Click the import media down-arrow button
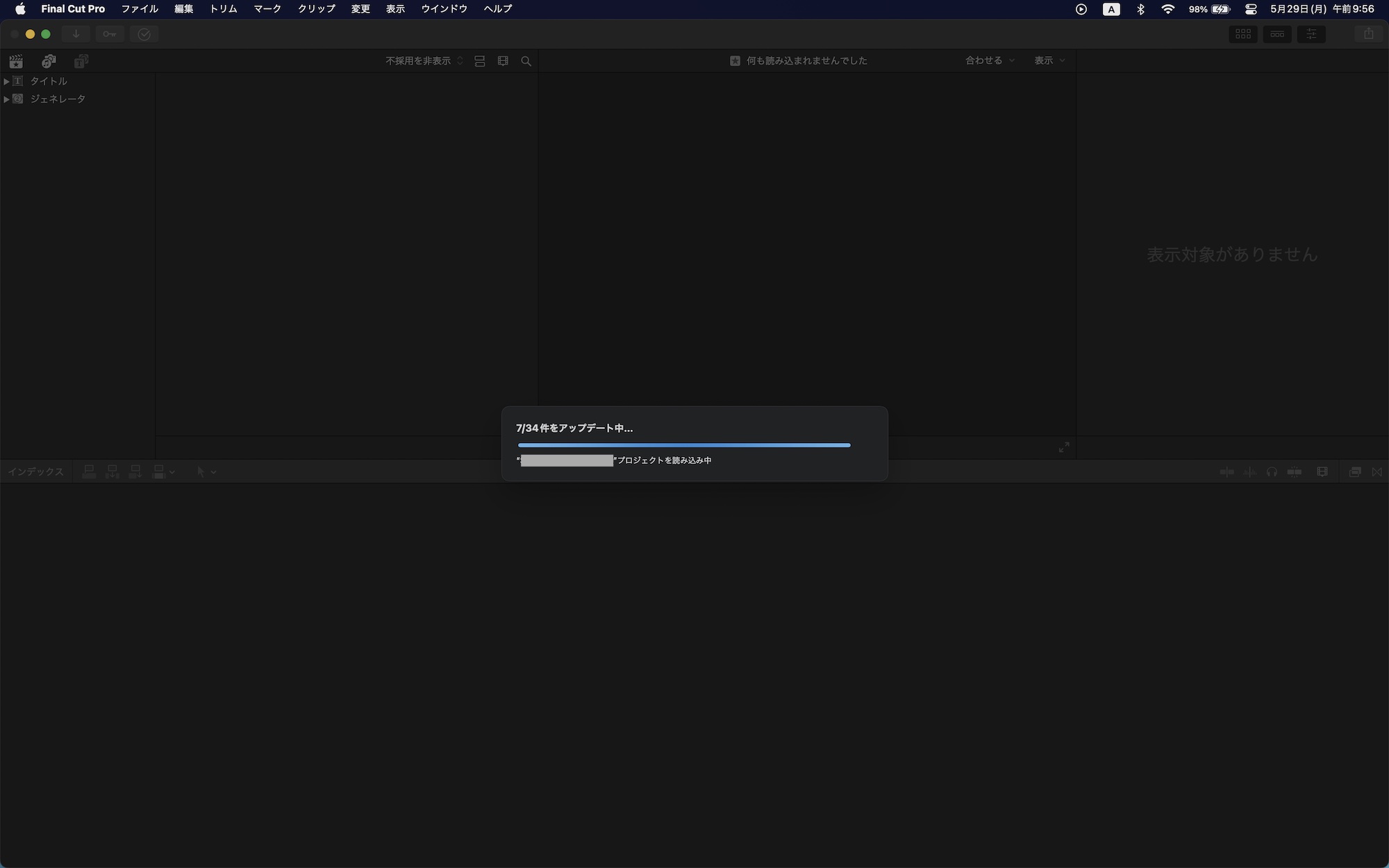Viewport: 1389px width, 868px height. click(x=76, y=34)
